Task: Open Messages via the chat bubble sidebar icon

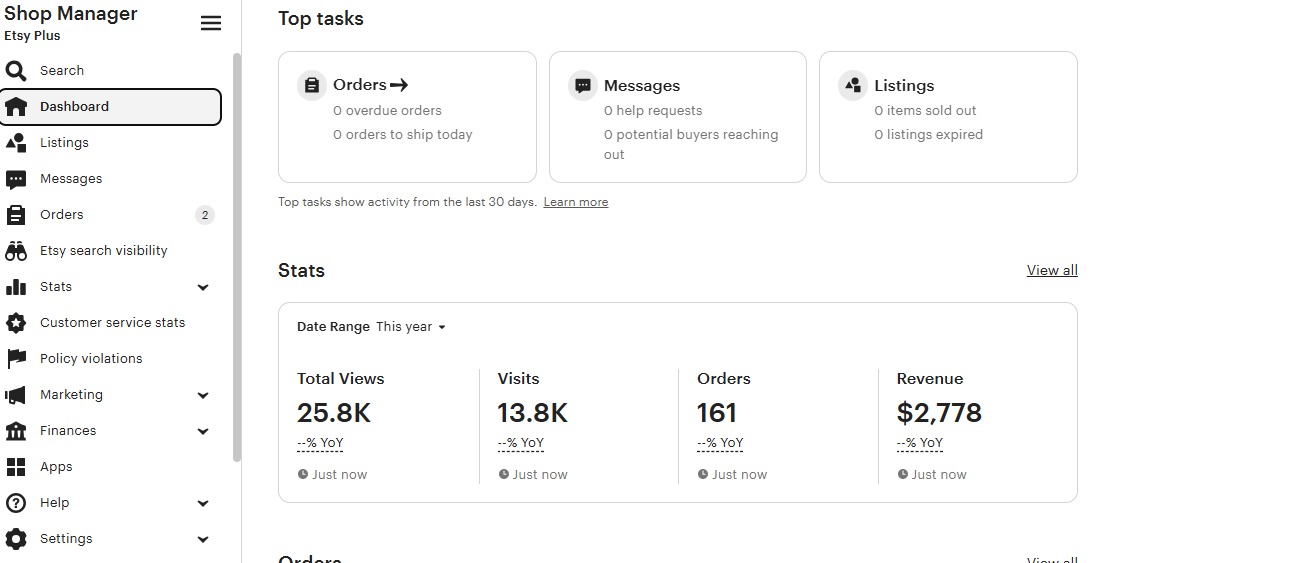Action: click(16, 179)
